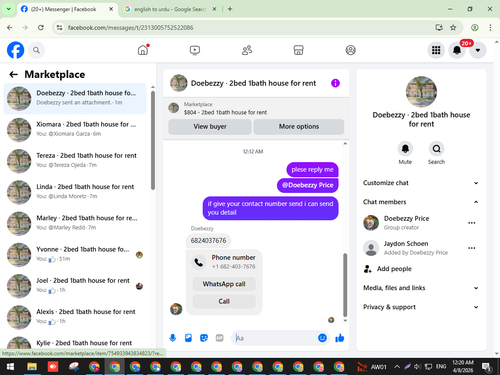
Task: Mute this chat via bell icon
Action: [x=405, y=149]
